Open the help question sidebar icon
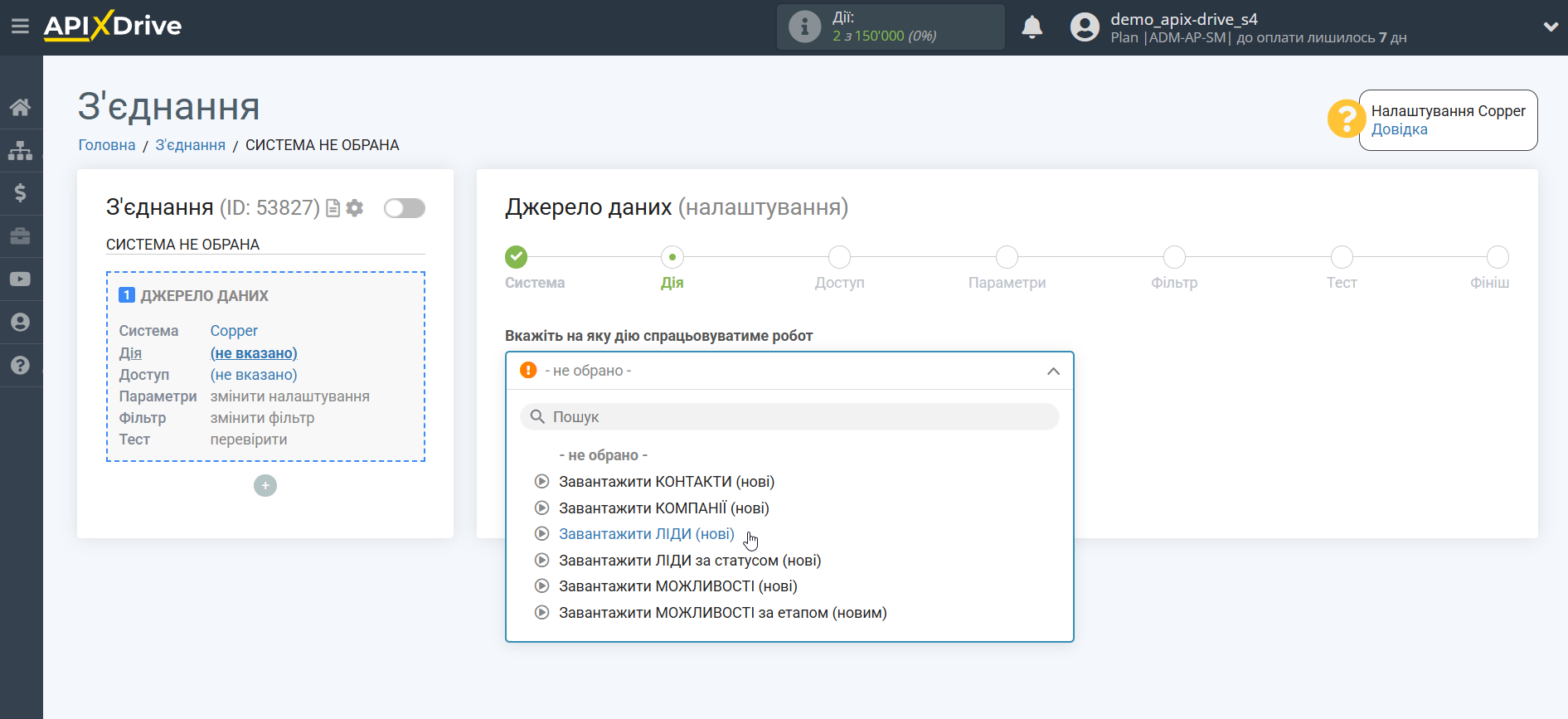This screenshot has width=1568, height=719. click(21, 366)
